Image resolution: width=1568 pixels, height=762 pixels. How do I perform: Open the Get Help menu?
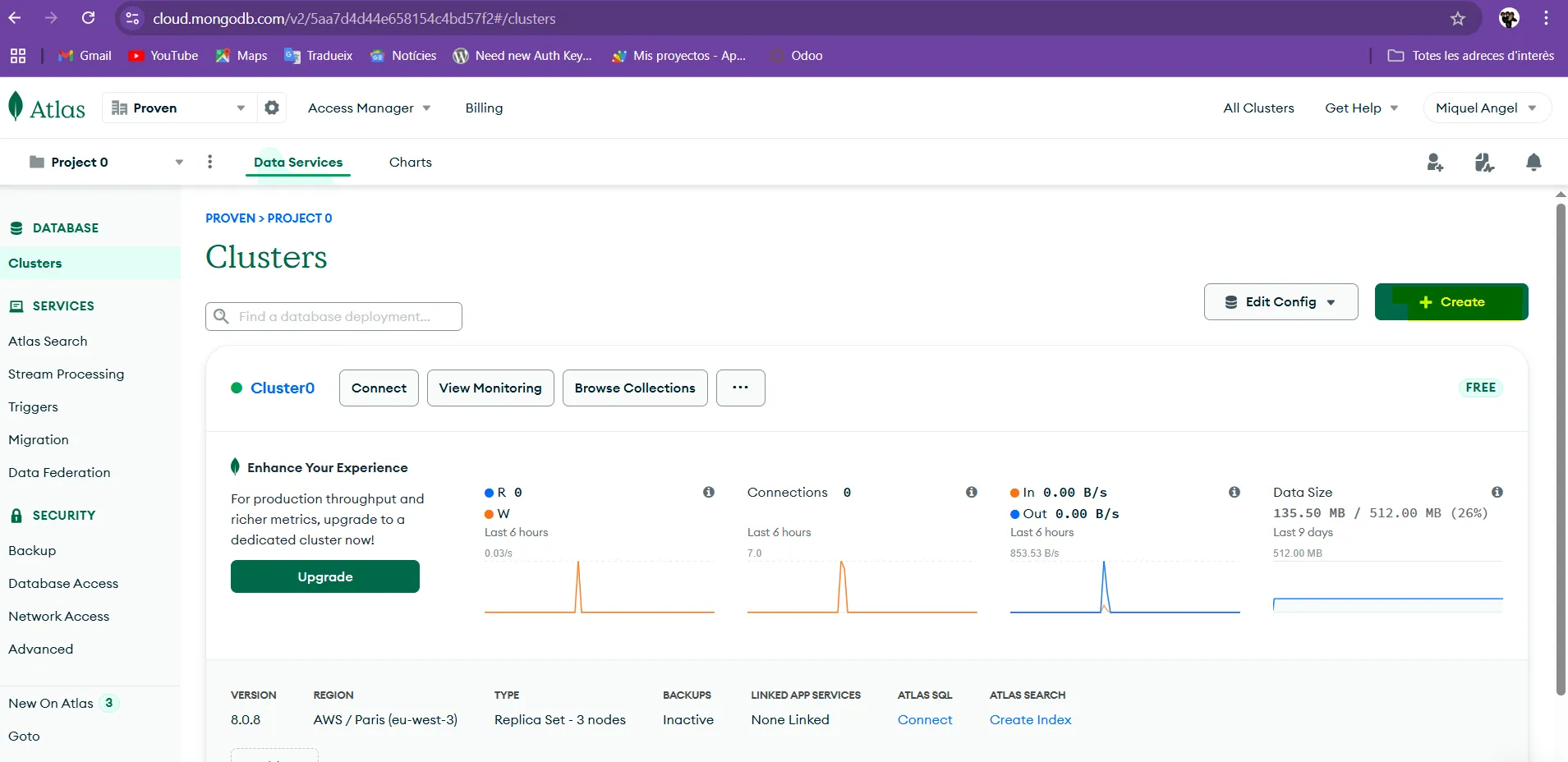click(x=1360, y=108)
